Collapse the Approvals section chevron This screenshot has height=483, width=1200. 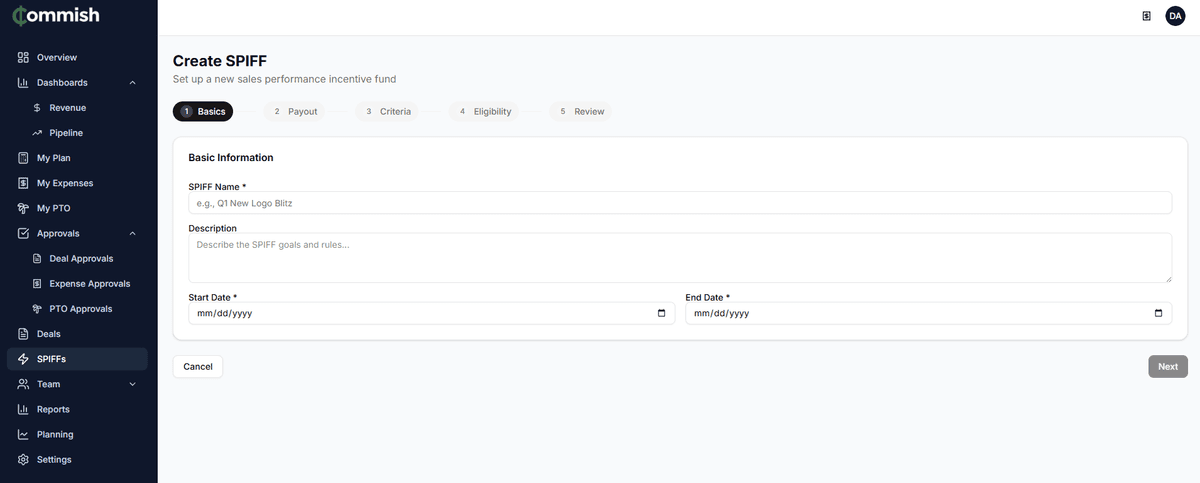(x=132, y=233)
